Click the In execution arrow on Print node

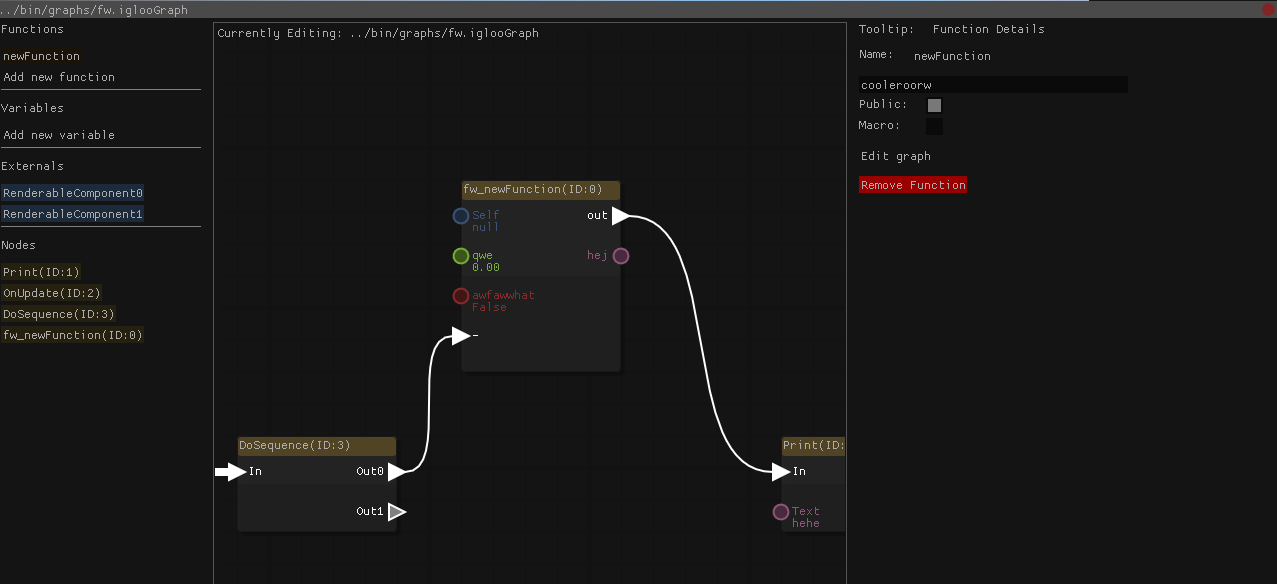point(781,472)
